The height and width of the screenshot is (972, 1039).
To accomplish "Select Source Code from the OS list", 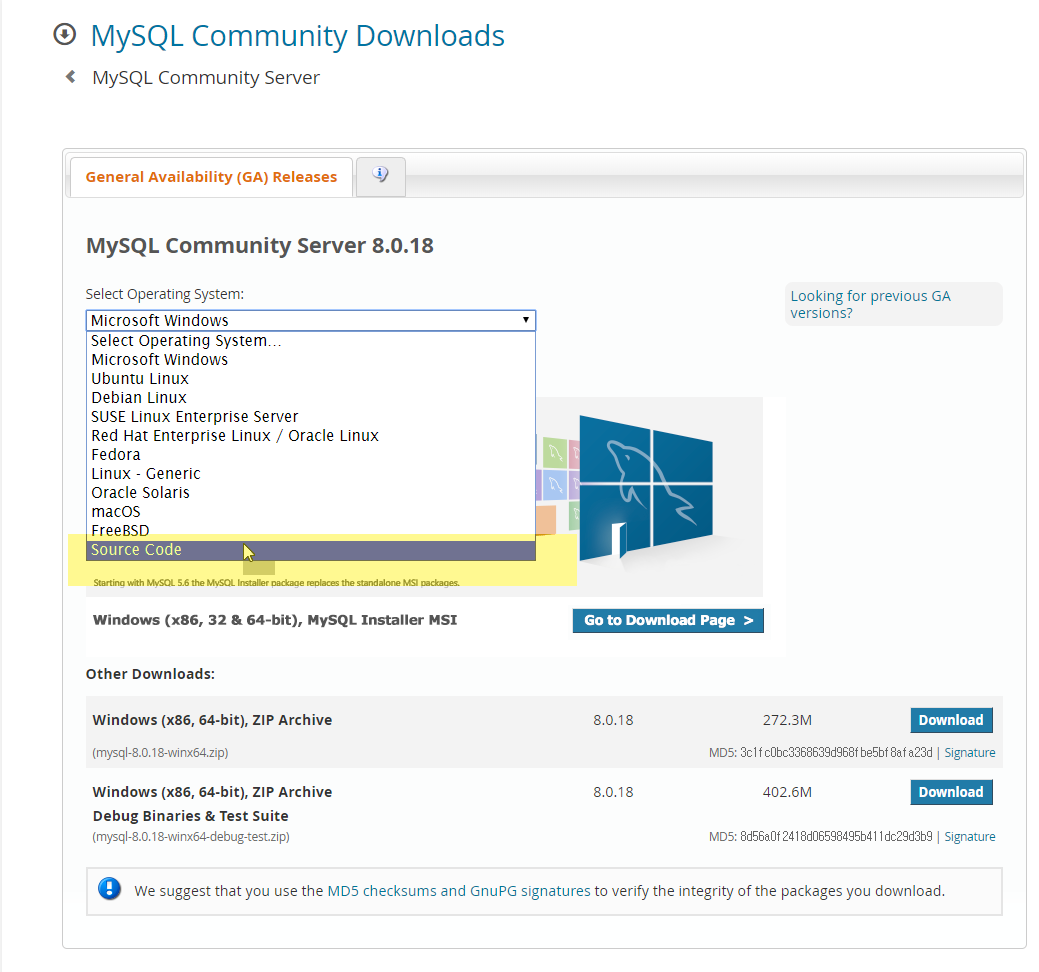I will point(310,550).
